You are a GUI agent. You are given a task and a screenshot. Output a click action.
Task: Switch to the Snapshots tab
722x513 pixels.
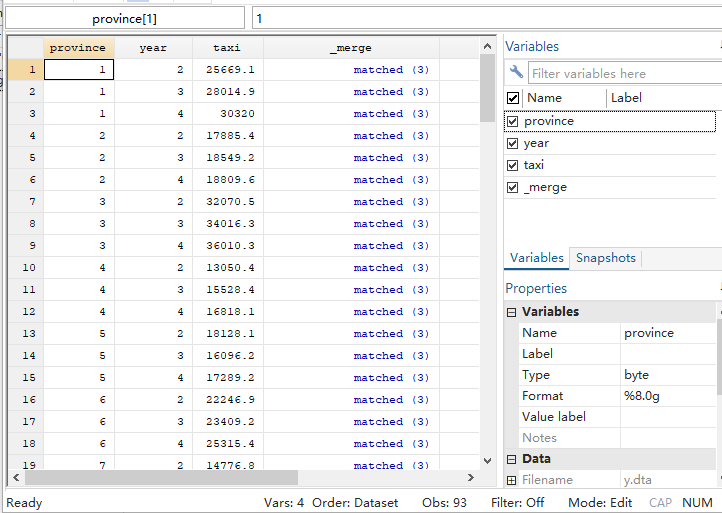click(x=606, y=258)
